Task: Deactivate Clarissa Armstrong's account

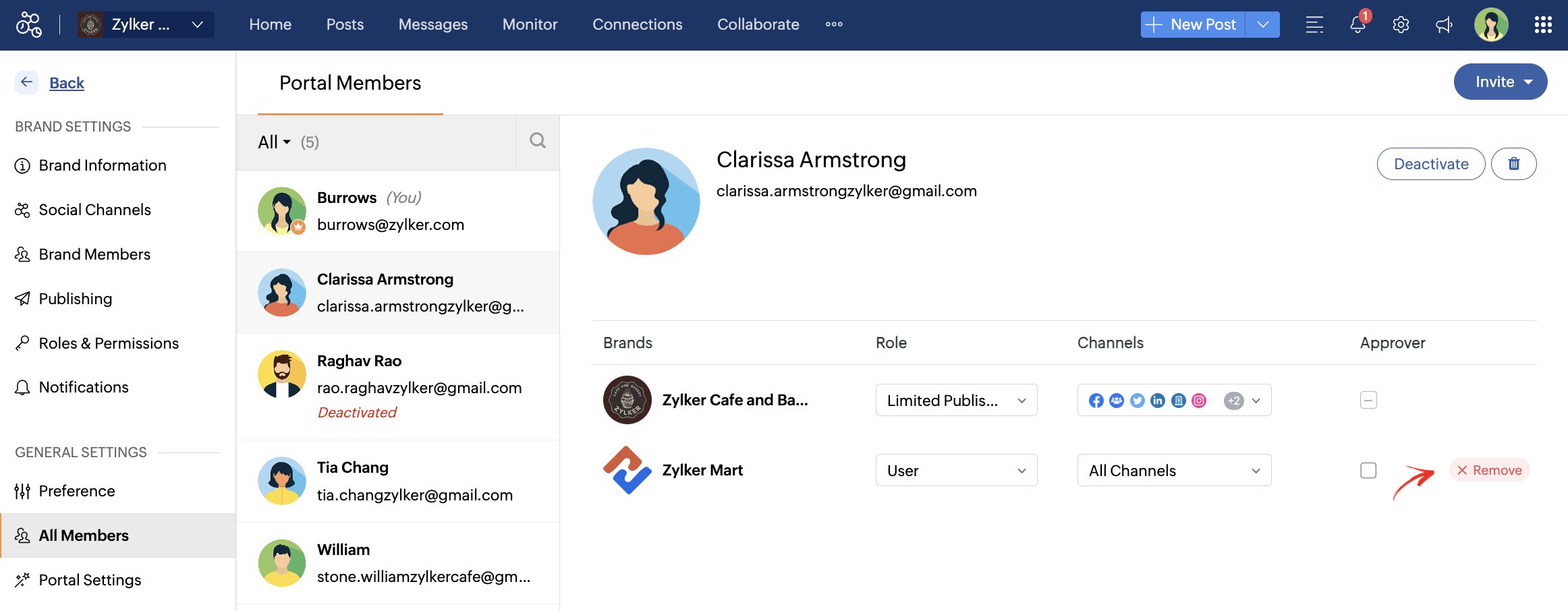Action: (x=1431, y=164)
